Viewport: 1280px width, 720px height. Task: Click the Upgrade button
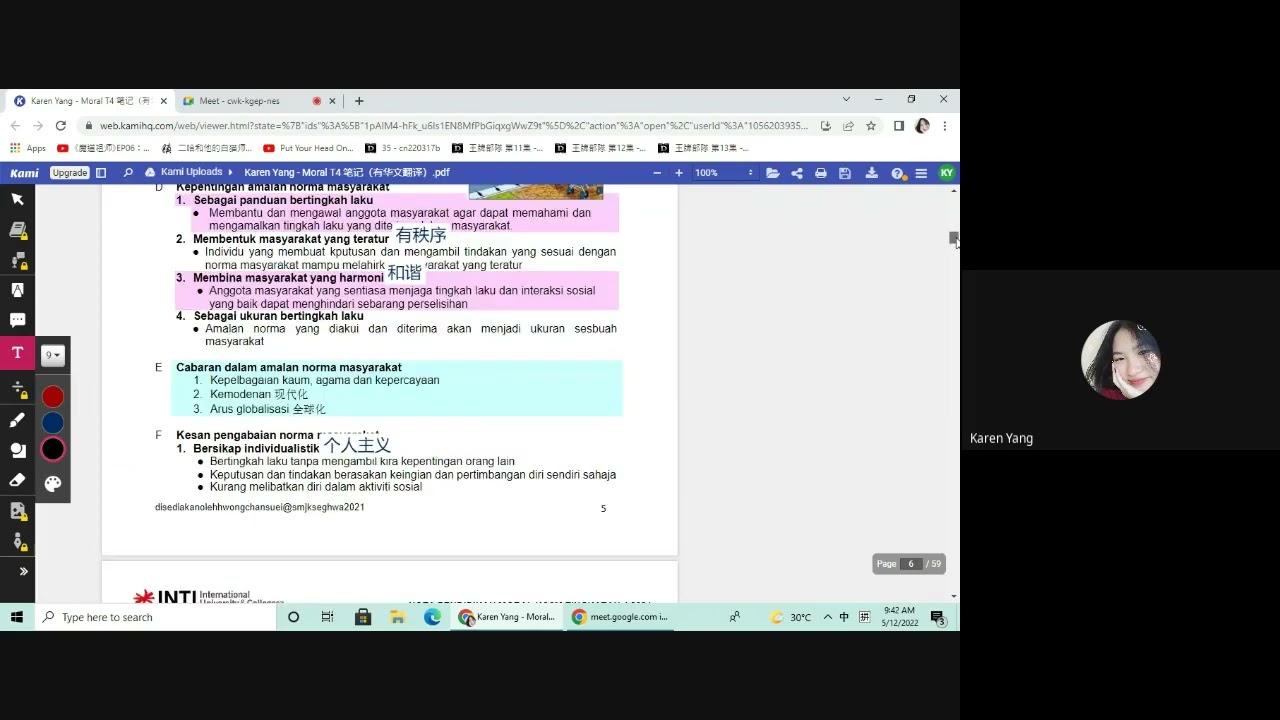(70, 173)
